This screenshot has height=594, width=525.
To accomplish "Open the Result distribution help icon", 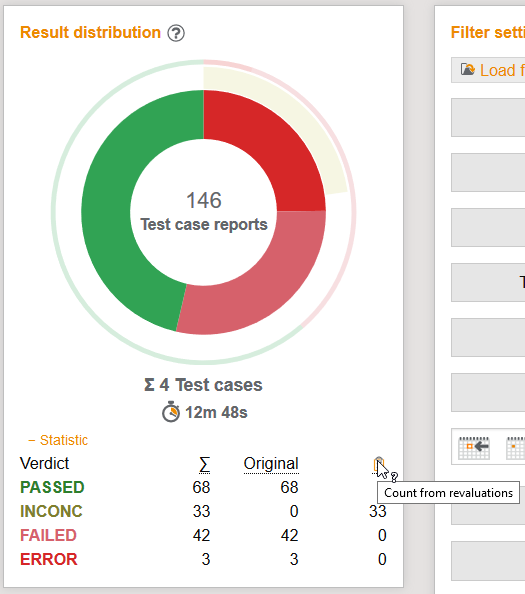I will pos(176,33).
